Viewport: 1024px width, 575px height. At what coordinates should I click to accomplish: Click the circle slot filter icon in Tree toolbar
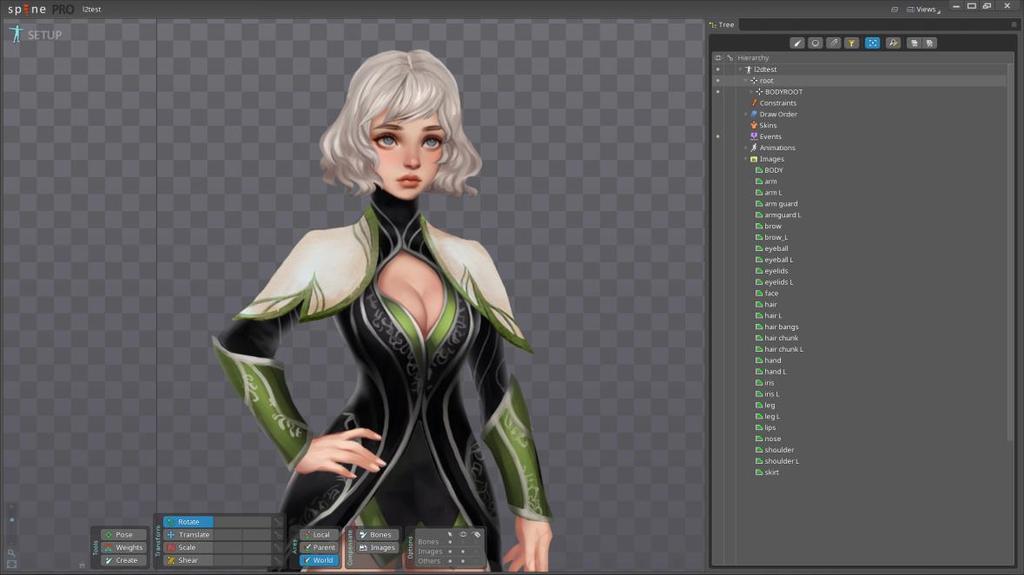click(x=815, y=43)
